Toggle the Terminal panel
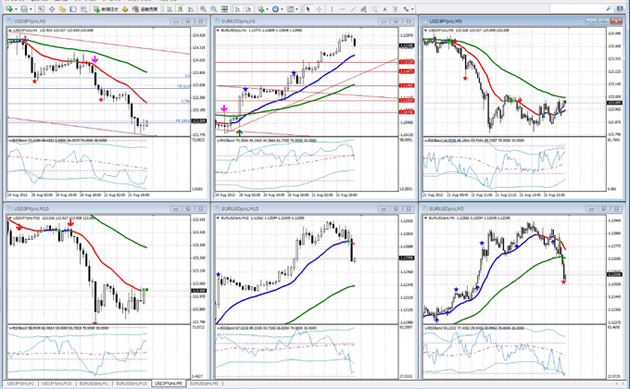Viewport: 630px width, 389px height. (73, 9)
